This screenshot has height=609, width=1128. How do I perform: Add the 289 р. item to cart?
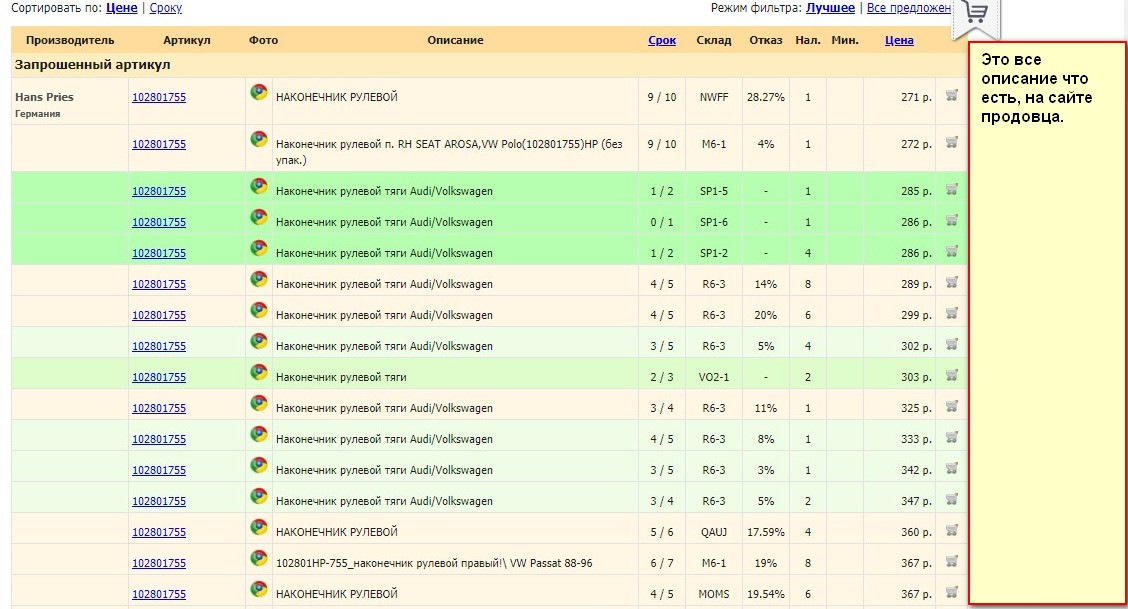tap(951, 283)
